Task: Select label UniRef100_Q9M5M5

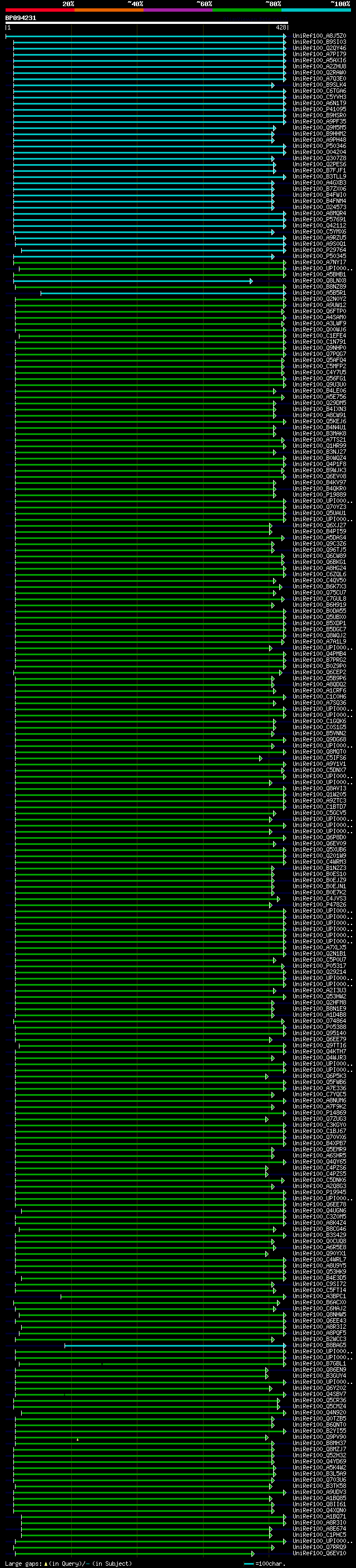Action: click(319, 128)
